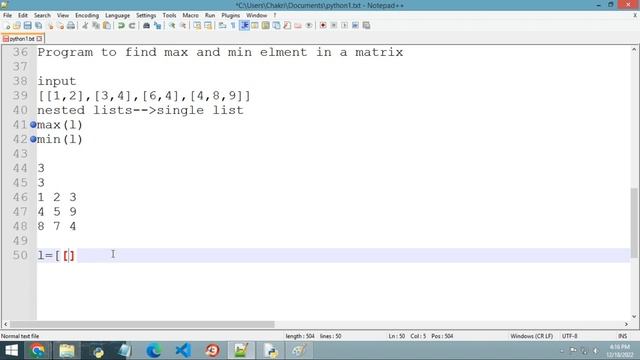
Task: Close the python1.txt tab
Action: click(x=39, y=39)
